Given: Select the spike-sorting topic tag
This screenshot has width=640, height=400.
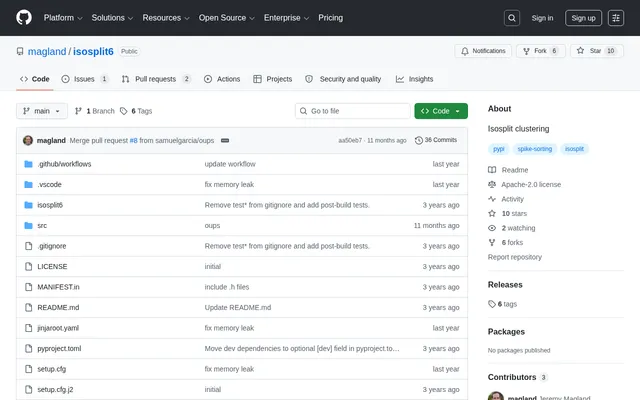Looking at the screenshot, I should (x=535, y=149).
